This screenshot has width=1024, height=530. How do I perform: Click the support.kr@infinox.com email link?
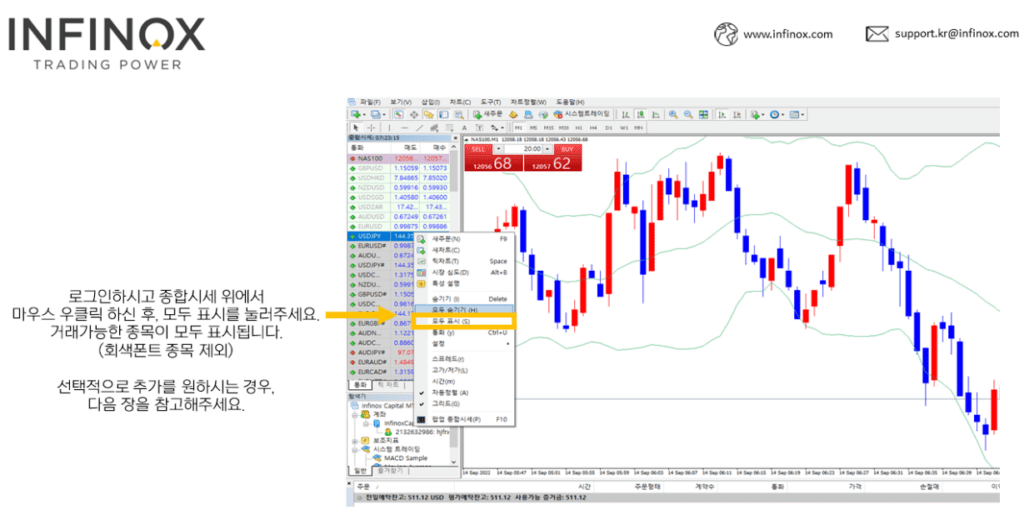click(x=956, y=34)
